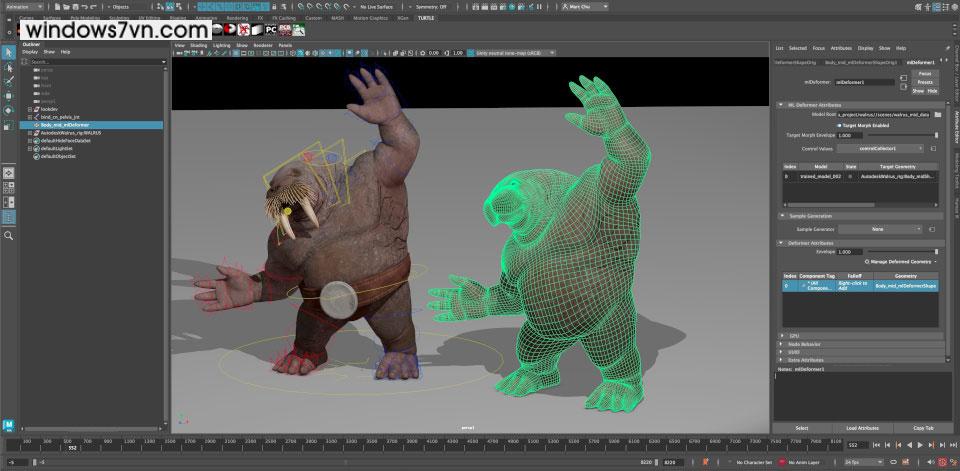Screen dimensions: 960x471
Task: Toggle visibility of lookdev node expand box
Action: pos(31,107)
